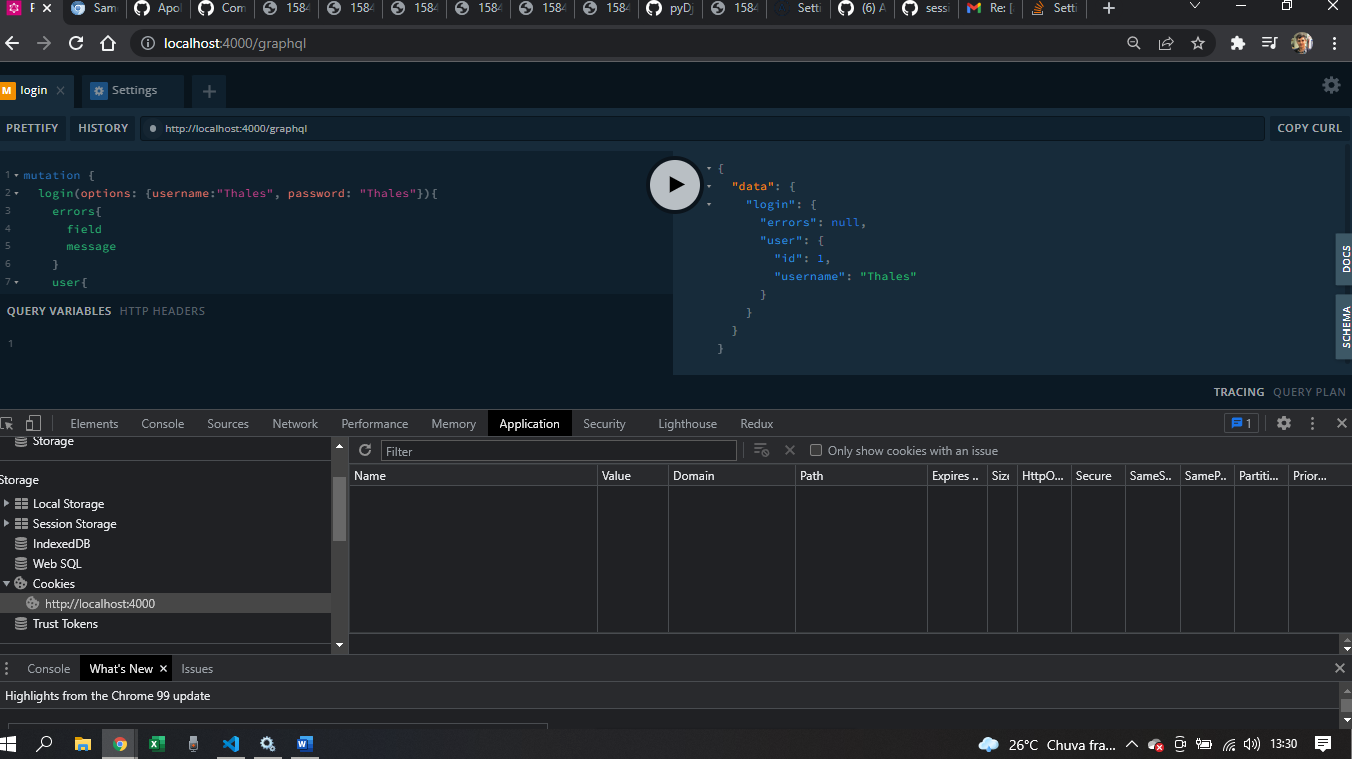Add a new playground tab
Viewport: 1352px width, 759px height.
click(209, 91)
